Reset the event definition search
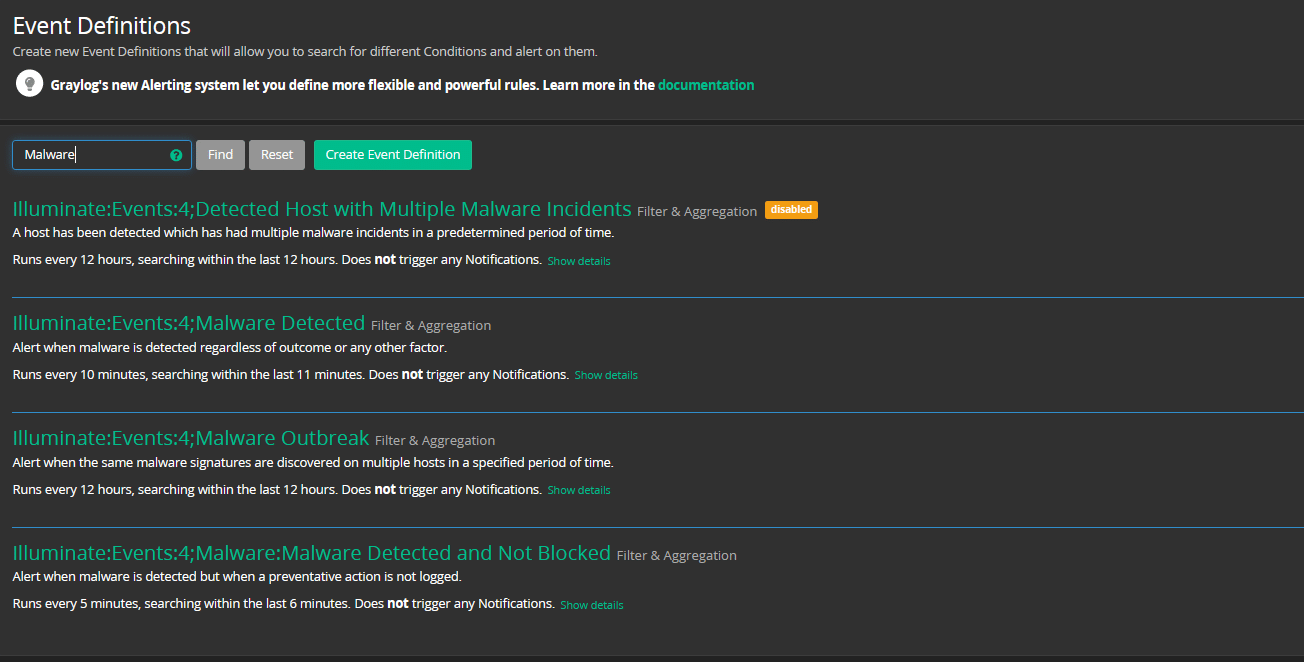Screen dimensions: 1304x662 [277, 155]
